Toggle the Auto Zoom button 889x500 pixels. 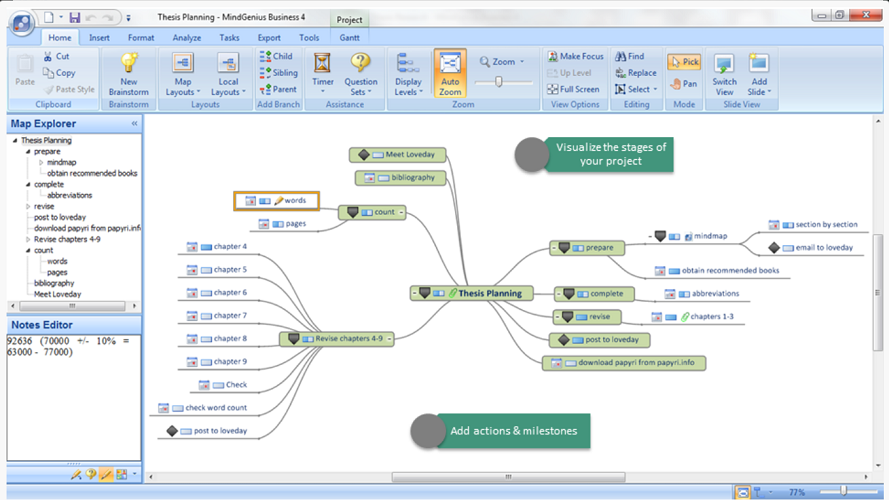coord(450,72)
